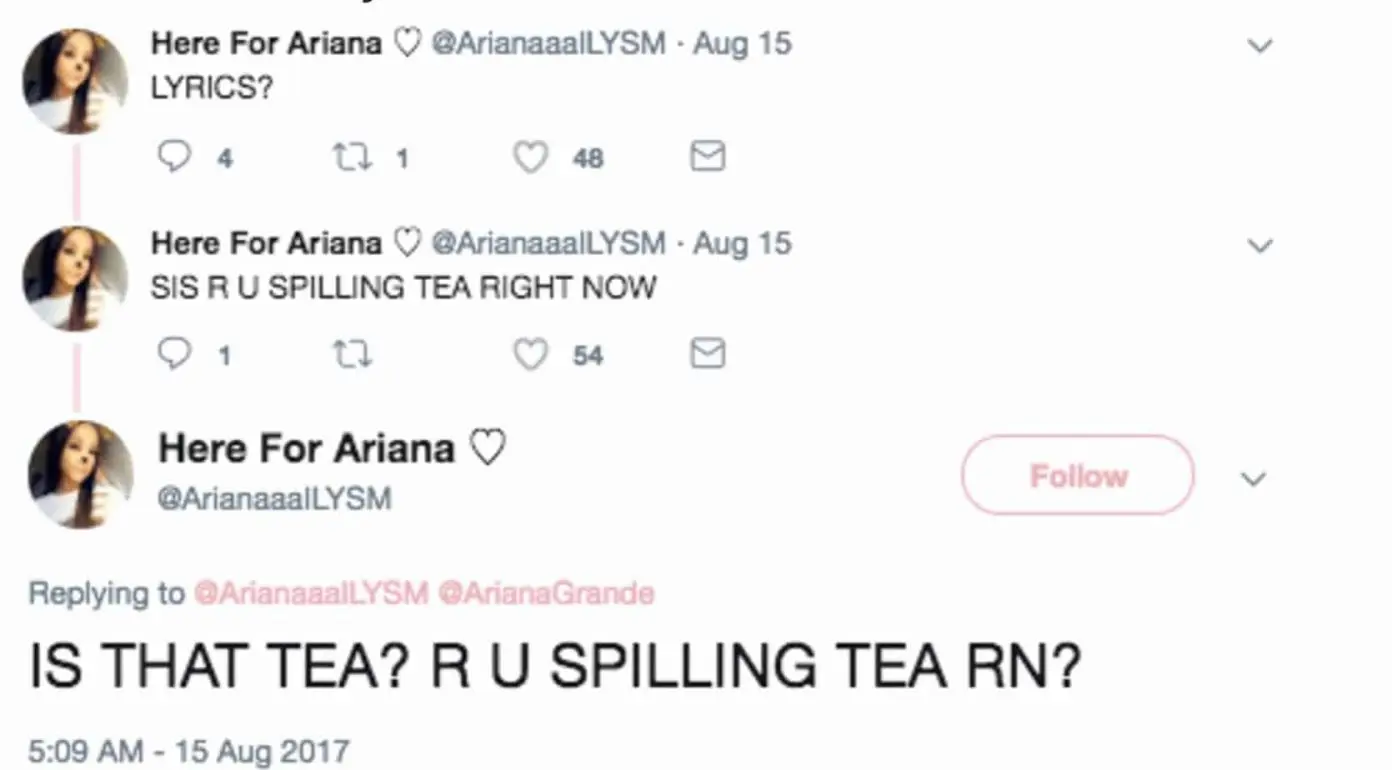Follow the Here For Ariana account

coord(1077,475)
